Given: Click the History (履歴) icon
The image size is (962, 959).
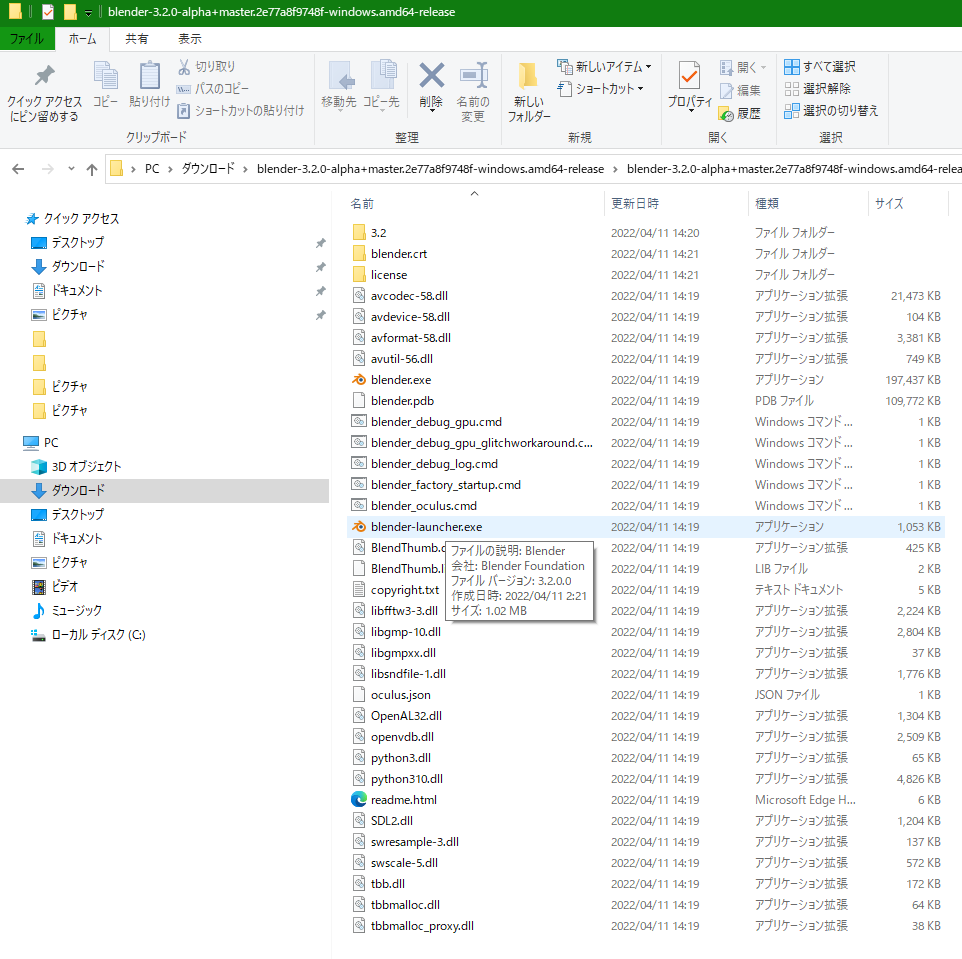Looking at the screenshot, I should coord(726,114).
